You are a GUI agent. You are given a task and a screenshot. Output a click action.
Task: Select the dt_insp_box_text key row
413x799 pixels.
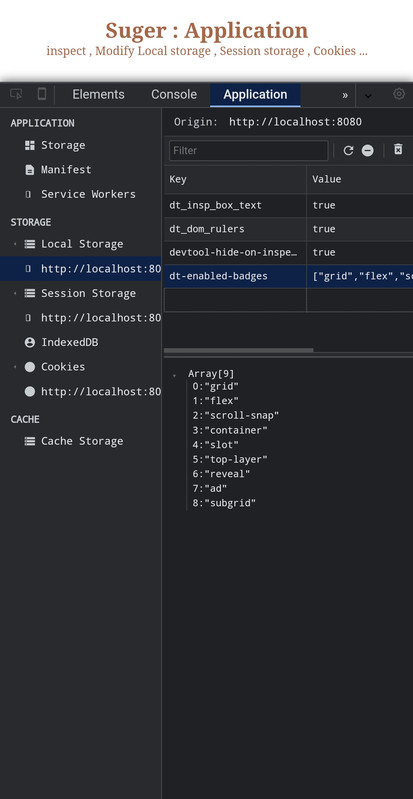tap(236, 205)
